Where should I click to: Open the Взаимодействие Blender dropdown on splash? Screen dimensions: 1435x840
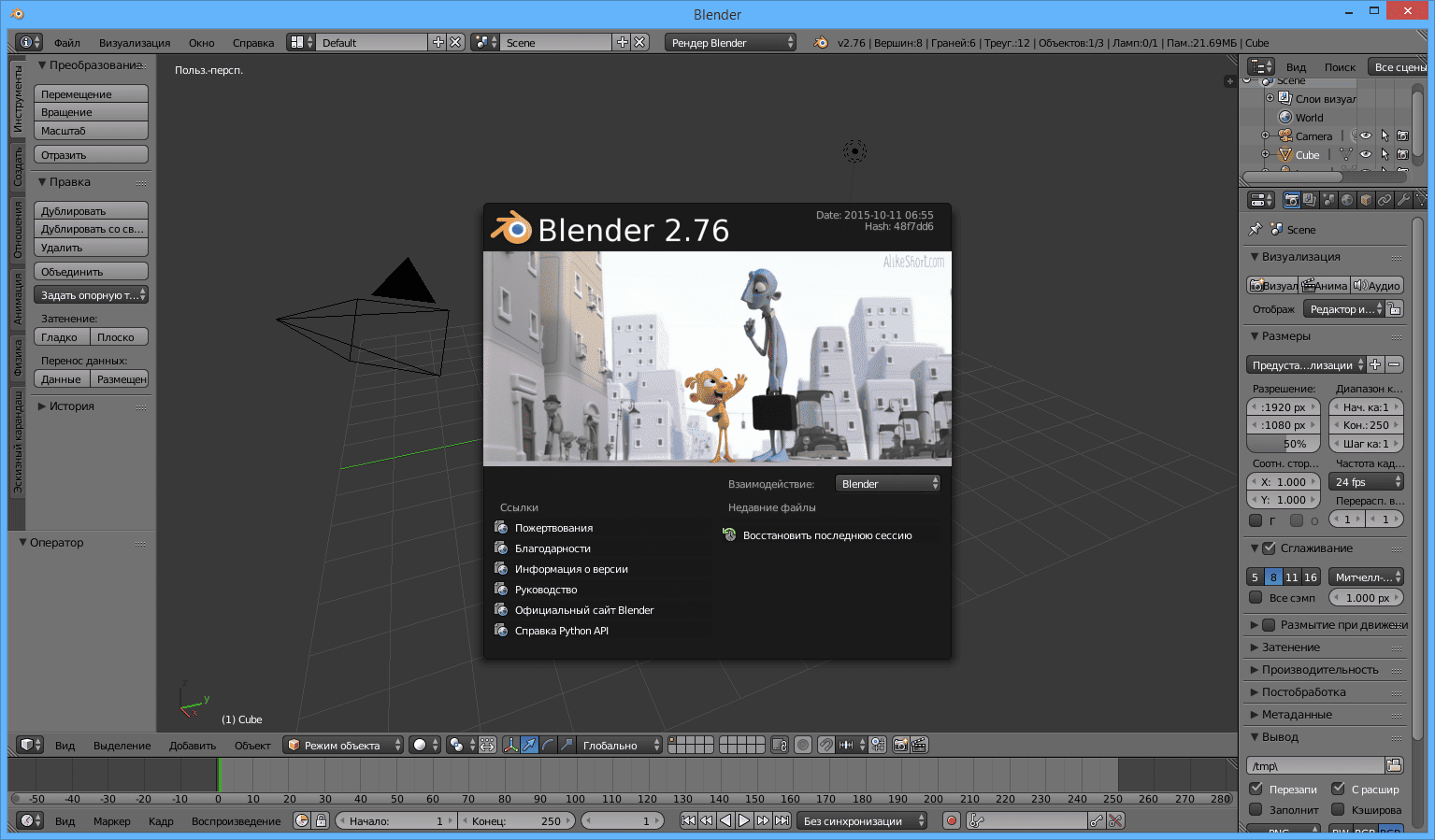coord(888,483)
